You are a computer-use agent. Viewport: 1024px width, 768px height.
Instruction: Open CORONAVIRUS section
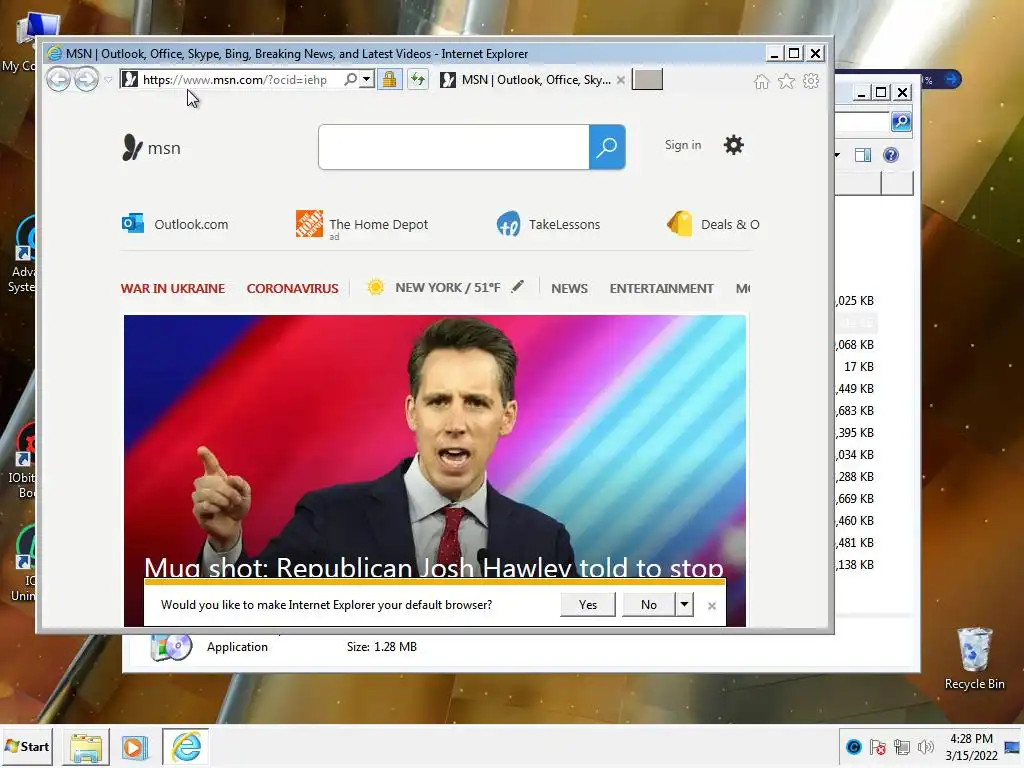[x=293, y=288]
